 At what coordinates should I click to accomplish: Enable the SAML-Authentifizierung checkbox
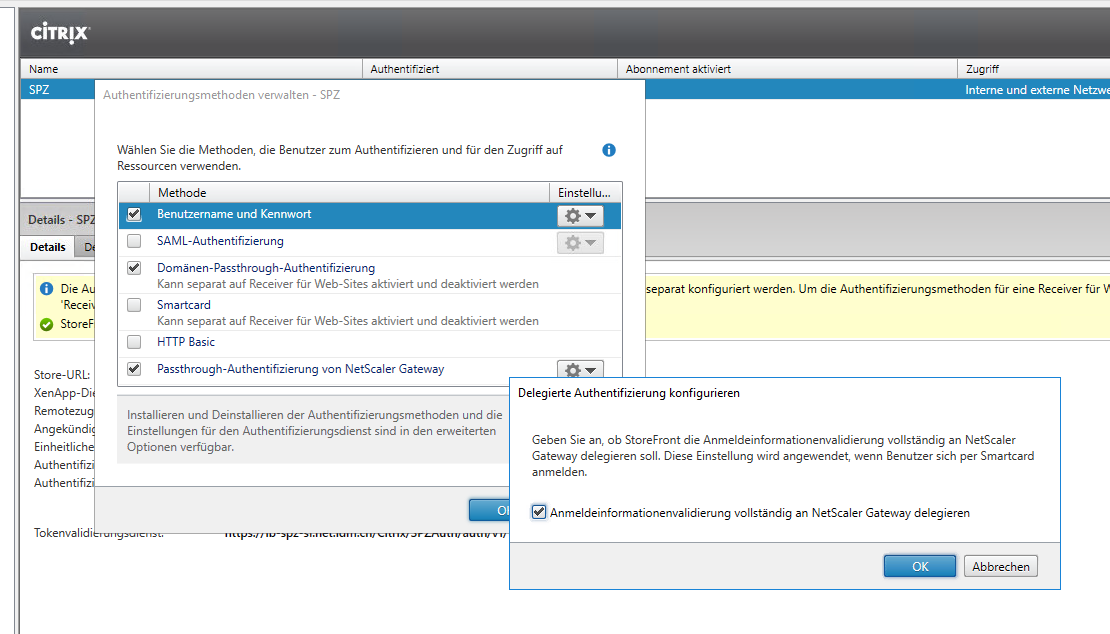[x=133, y=240]
